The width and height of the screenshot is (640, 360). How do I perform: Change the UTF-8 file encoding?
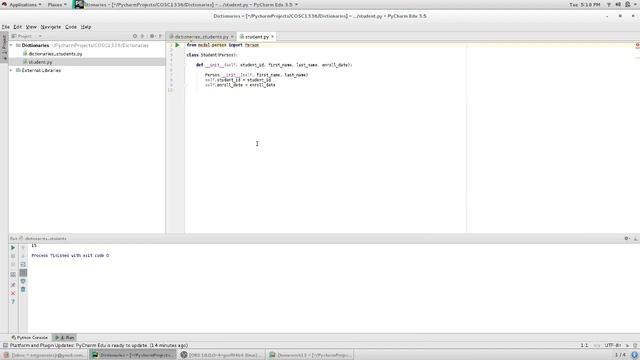point(613,345)
